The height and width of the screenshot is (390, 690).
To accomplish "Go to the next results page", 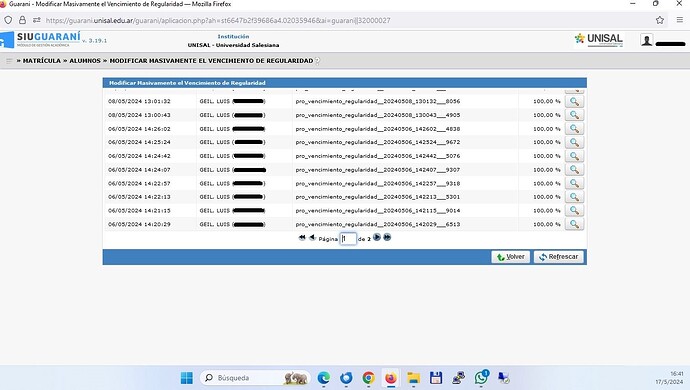I will tap(377, 237).
